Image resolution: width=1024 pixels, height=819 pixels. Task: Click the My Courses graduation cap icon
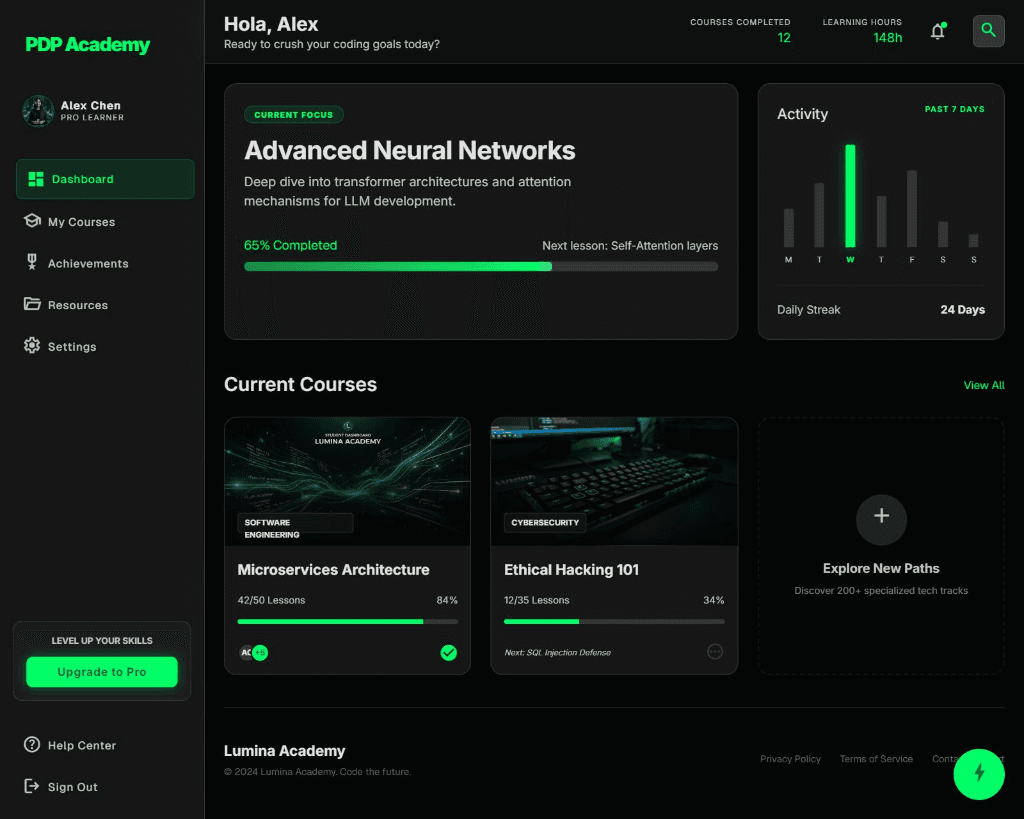click(32, 221)
